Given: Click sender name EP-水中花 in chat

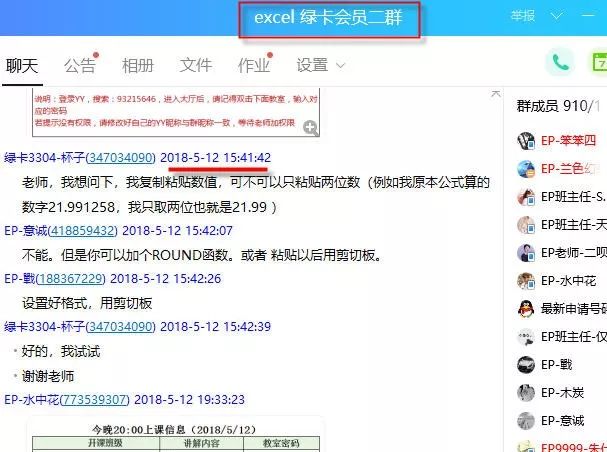Looking at the screenshot, I should point(31,399).
